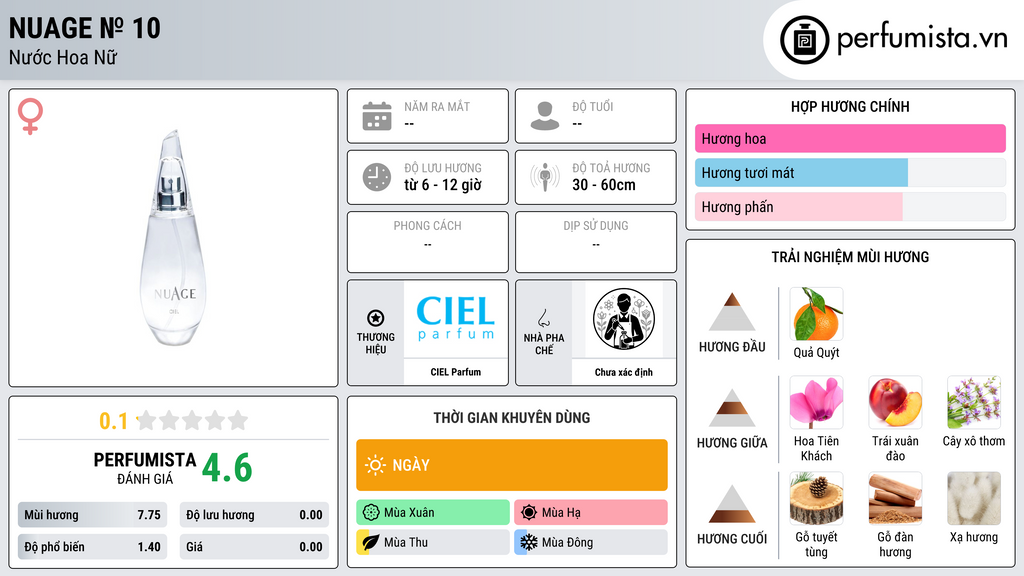The width and height of the screenshot is (1024, 576).
Task: Click the star badge icon above Thương hiệu
Action: pos(376,318)
